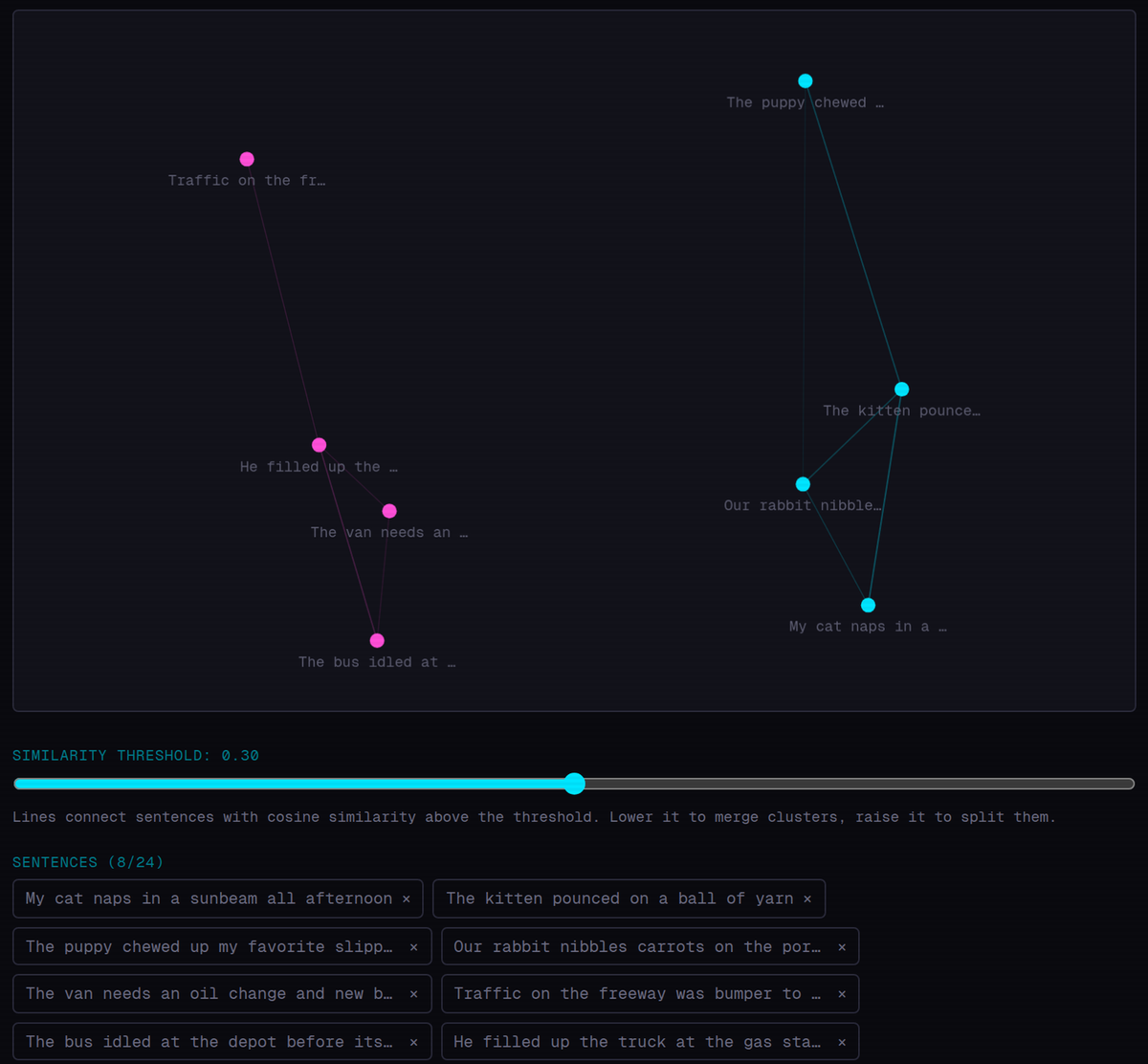This screenshot has height=1064, width=1148.
Task: Click the pink 'The bus idled at' node
Action: tap(377, 640)
